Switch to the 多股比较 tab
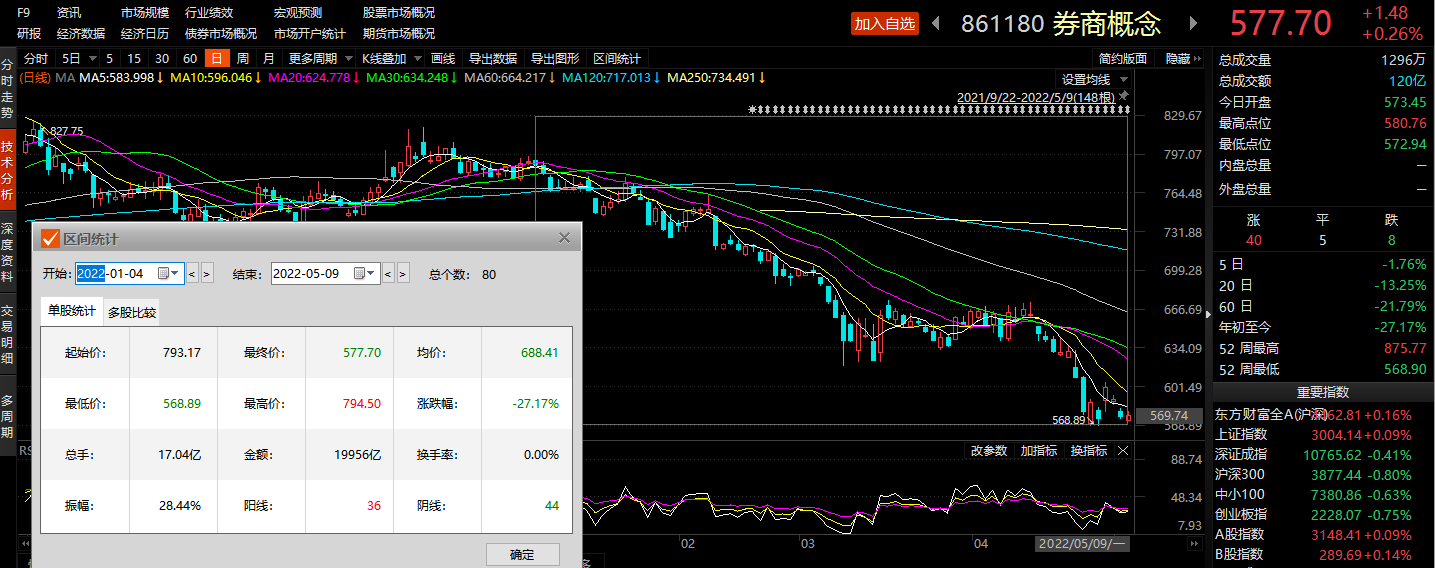Image resolution: width=1435 pixels, height=568 pixels. (x=132, y=313)
